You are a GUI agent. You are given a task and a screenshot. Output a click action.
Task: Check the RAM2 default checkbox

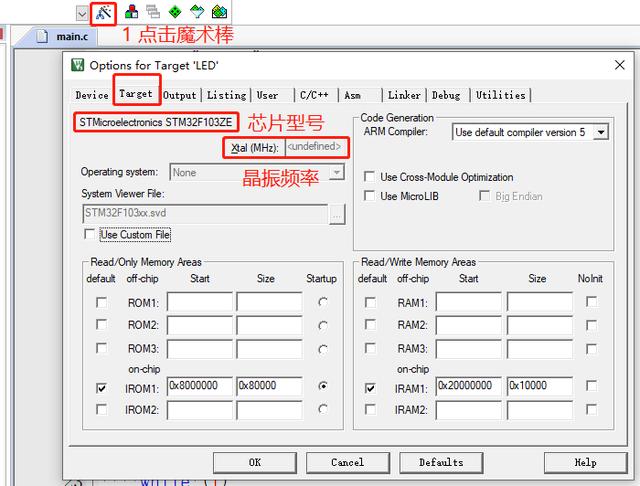point(370,325)
